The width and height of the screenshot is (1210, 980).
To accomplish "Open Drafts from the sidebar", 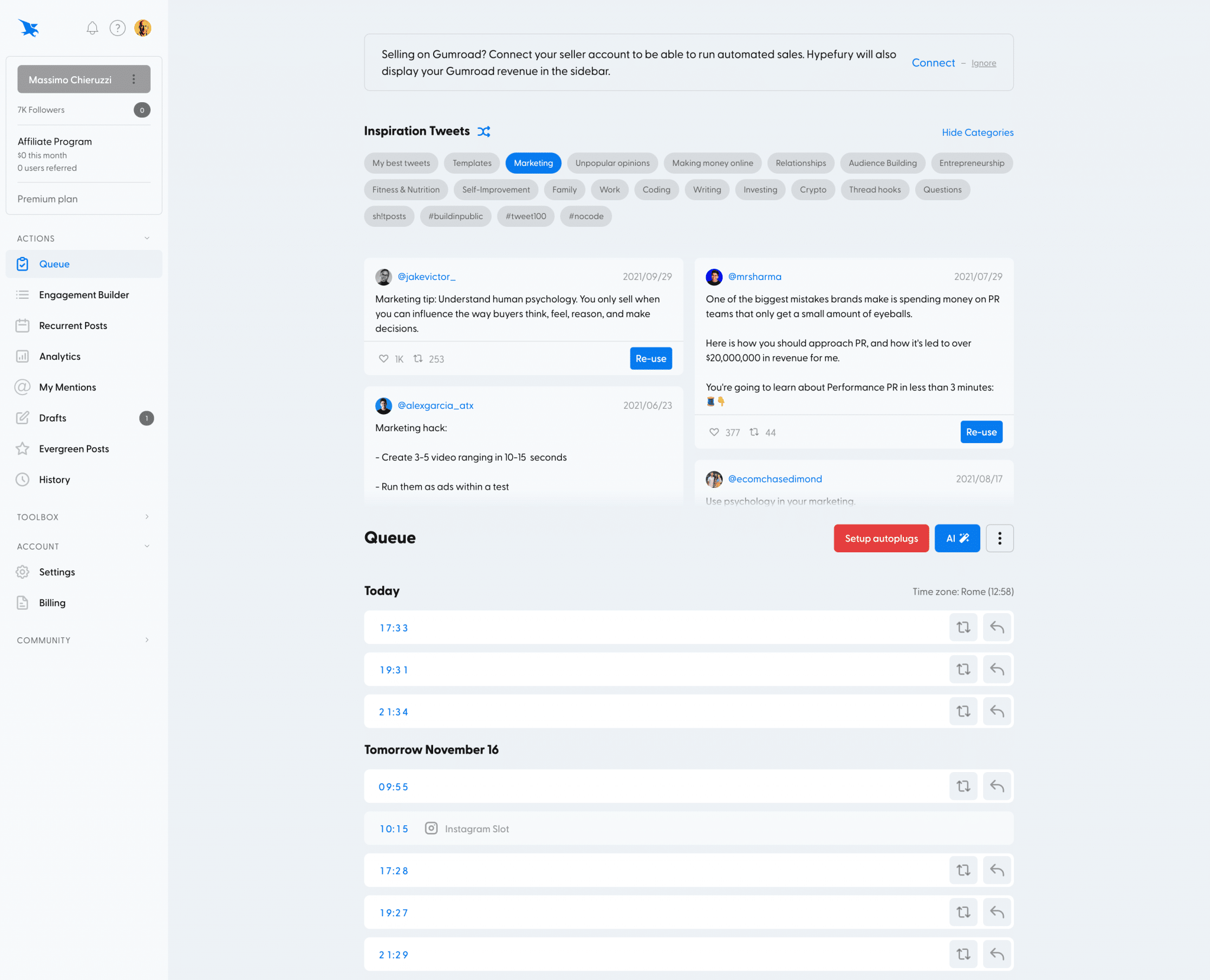I will (x=52, y=418).
